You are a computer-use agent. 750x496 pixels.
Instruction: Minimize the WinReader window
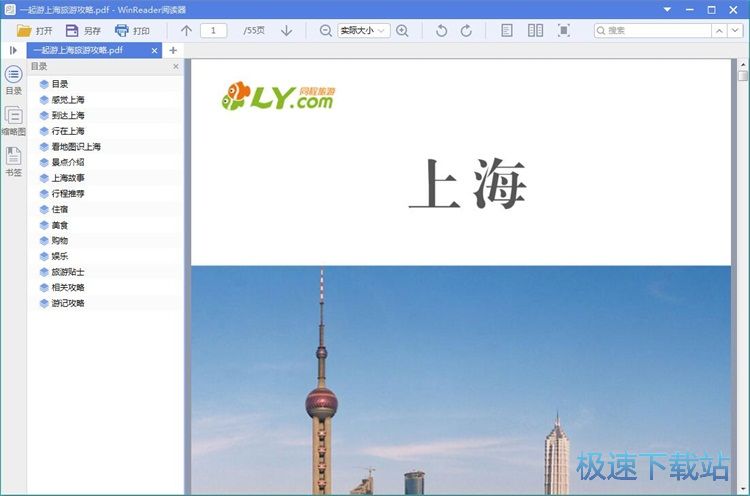689,10
